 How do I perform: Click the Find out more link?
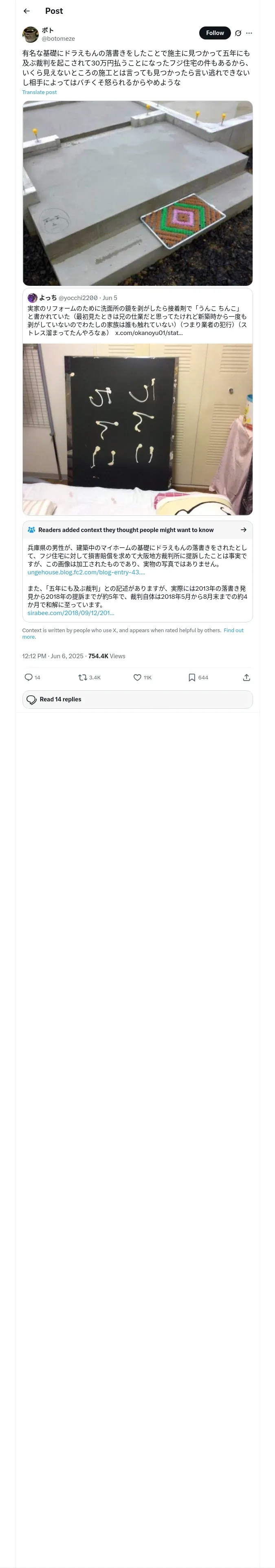pyautogui.click(x=233, y=631)
